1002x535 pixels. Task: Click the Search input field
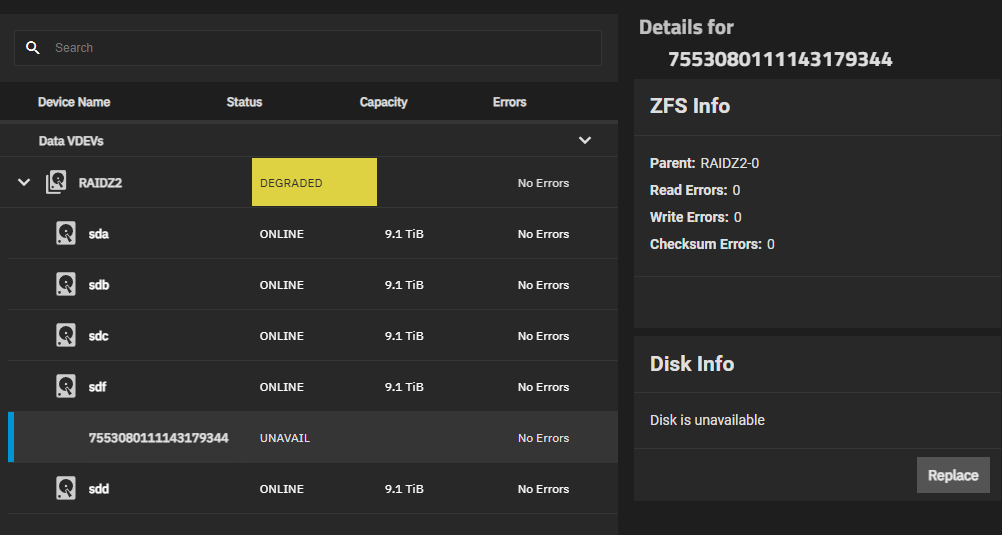click(307, 47)
